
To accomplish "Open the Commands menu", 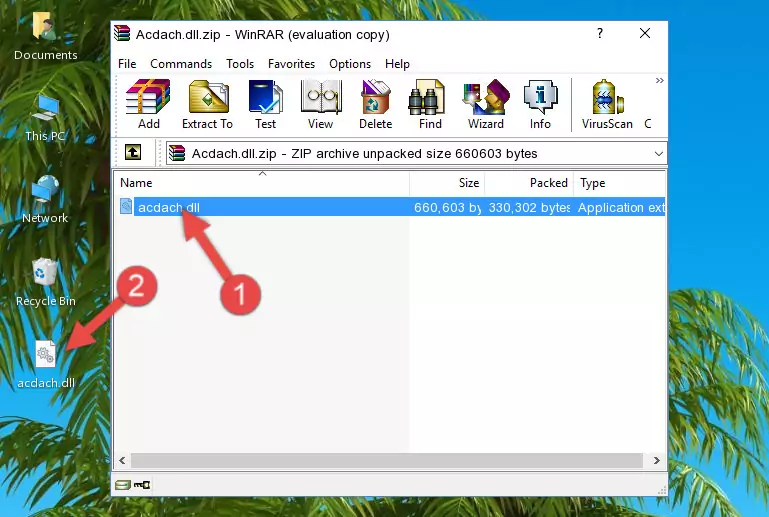I will pos(181,64).
